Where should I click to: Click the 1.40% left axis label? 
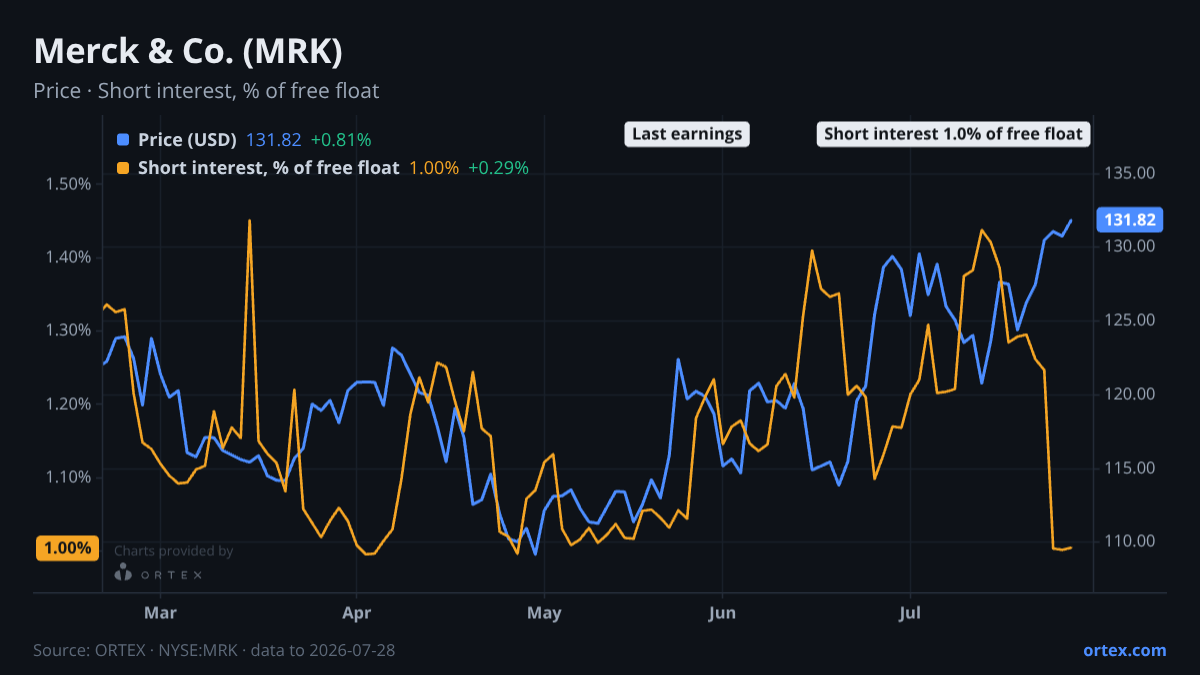point(68,257)
